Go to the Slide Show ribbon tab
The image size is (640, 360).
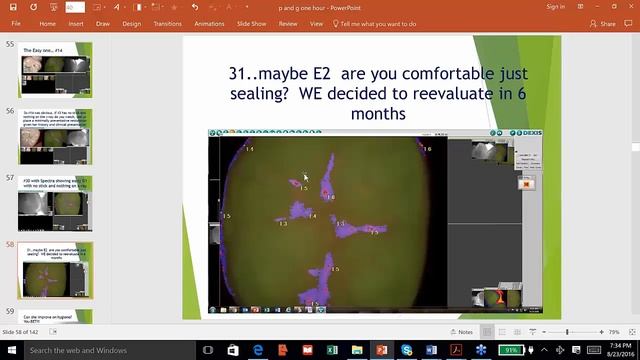coord(251,24)
